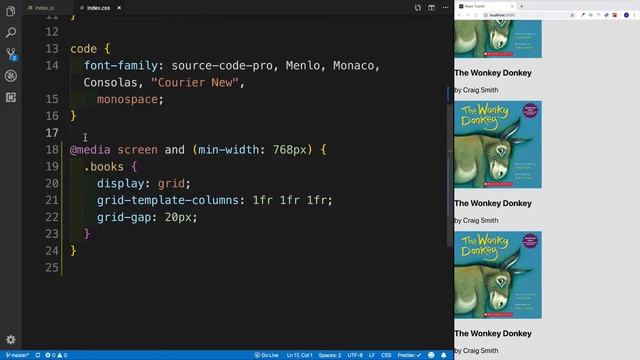Open the feedback smiley in status bar
Image resolution: width=640 pixels, height=360 pixels.
click(431, 355)
